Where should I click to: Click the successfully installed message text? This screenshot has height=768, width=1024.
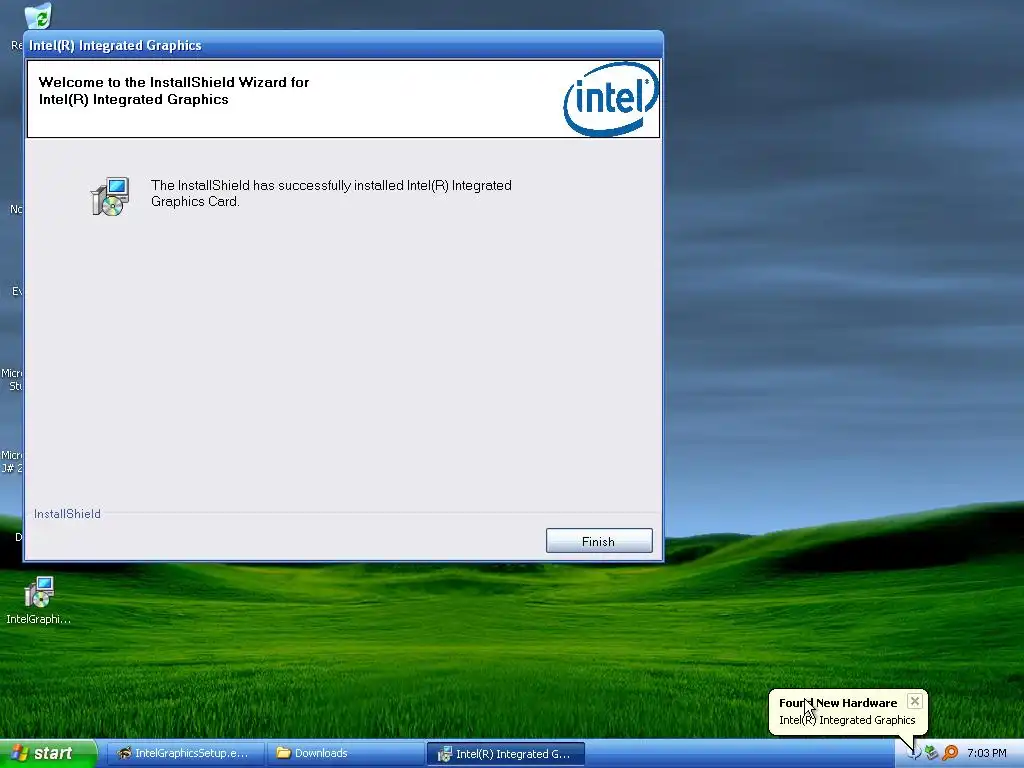pyautogui.click(x=331, y=193)
